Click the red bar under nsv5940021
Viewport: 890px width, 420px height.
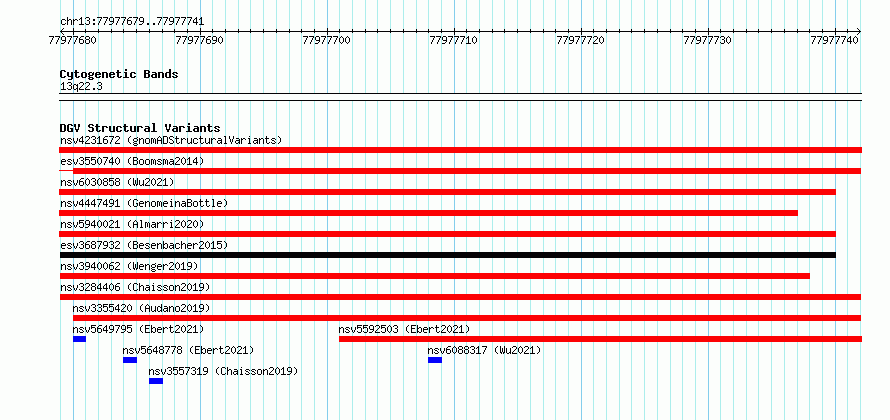click(448, 234)
